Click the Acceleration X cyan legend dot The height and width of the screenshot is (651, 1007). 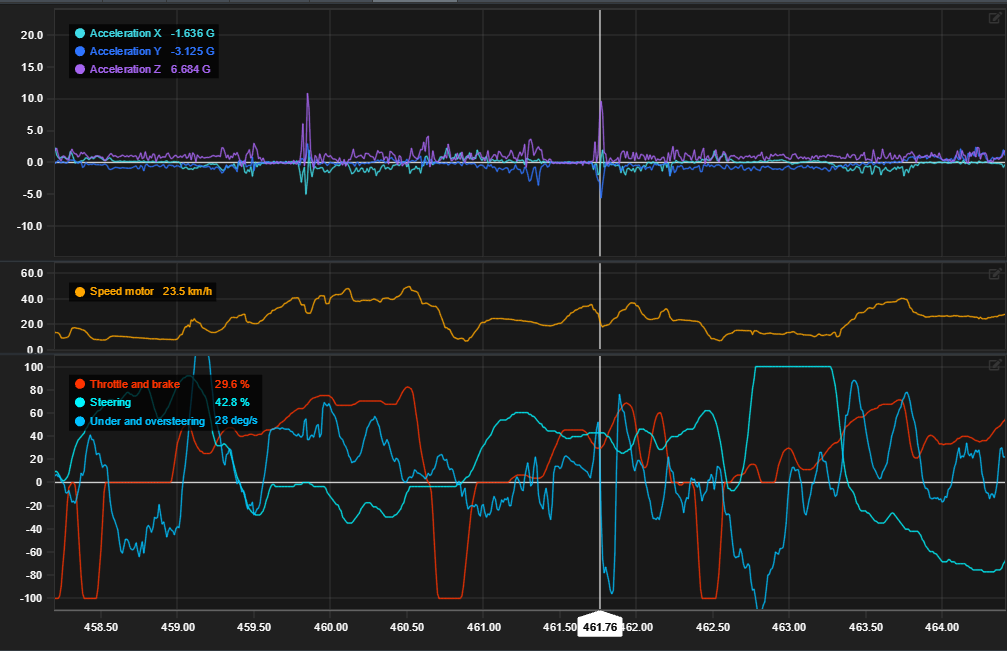[x=79, y=33]
